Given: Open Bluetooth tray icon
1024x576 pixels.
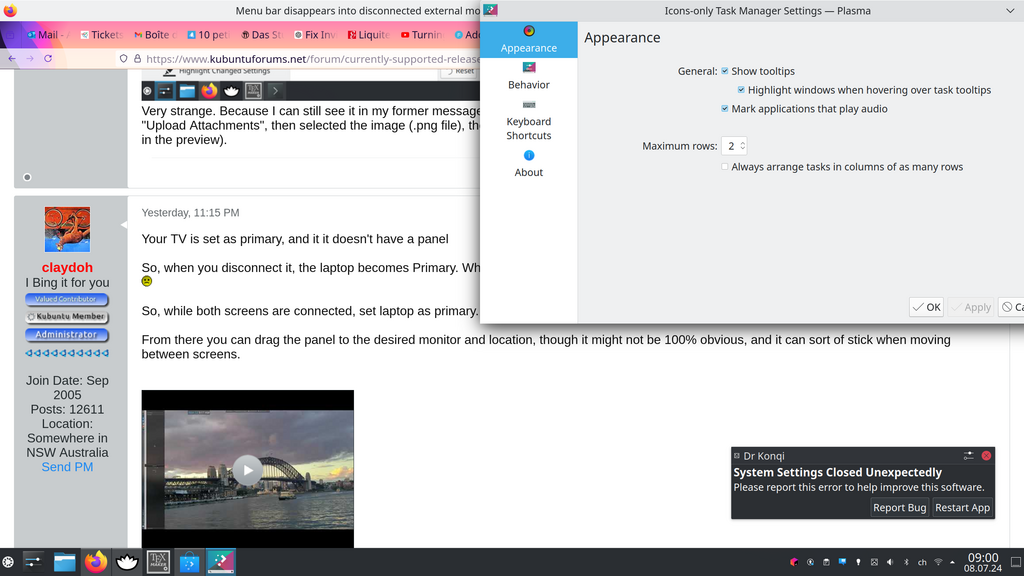Looking at the screenshot, I should pyautogui.click(x=906, y=562).
